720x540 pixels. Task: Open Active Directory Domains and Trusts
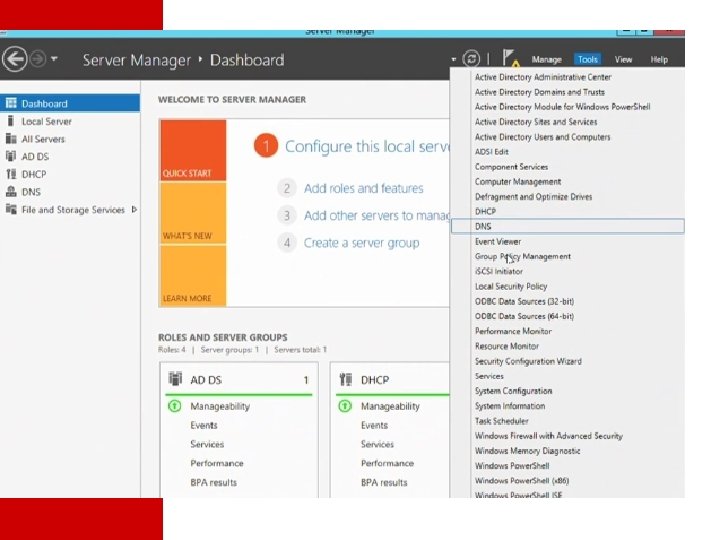pyautogui.click(x=540, y=92)
